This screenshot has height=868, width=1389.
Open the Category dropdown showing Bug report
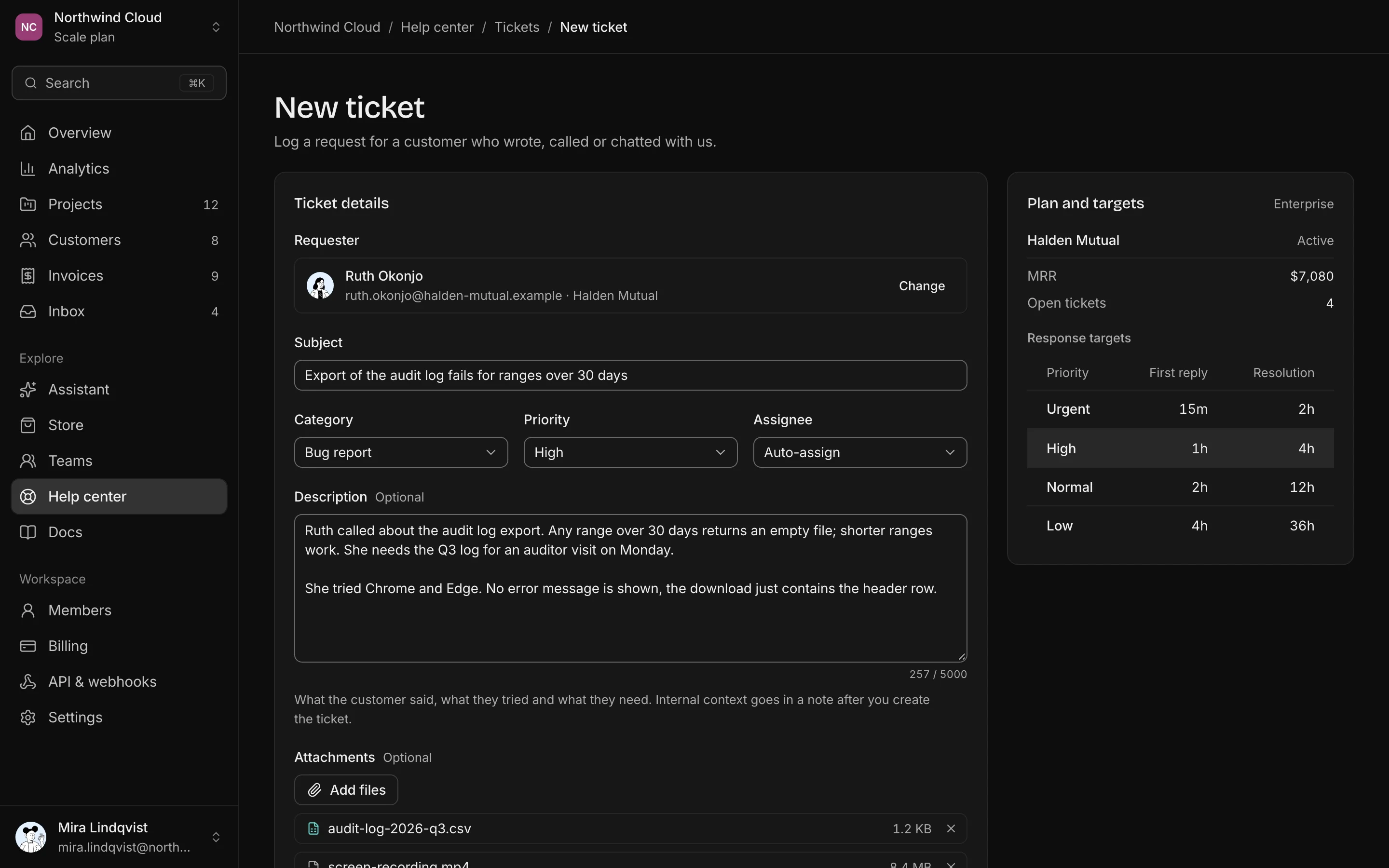(401, 452)
